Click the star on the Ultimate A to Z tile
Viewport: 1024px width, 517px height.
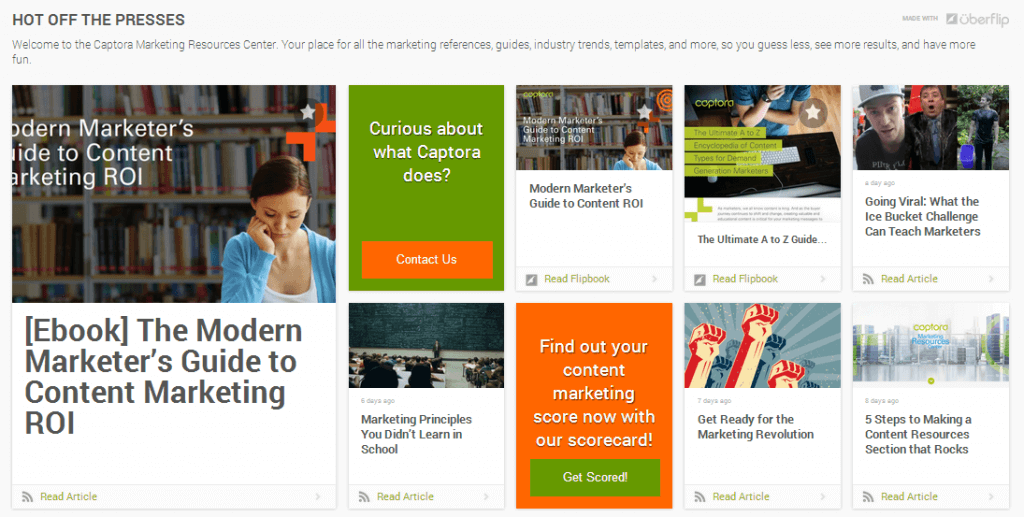pyautogui.click(x=813, y=112)
